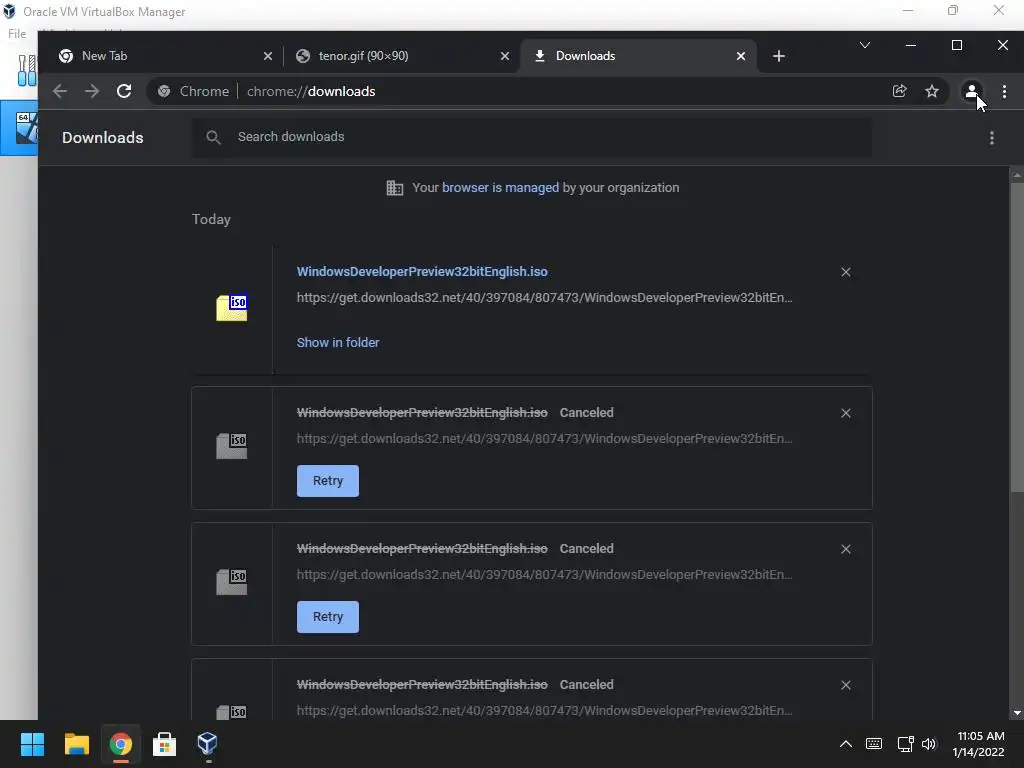The image size is (1024, 768).
Task: Open the File menu in VirtualBox Manager
Action: (17, 34)
